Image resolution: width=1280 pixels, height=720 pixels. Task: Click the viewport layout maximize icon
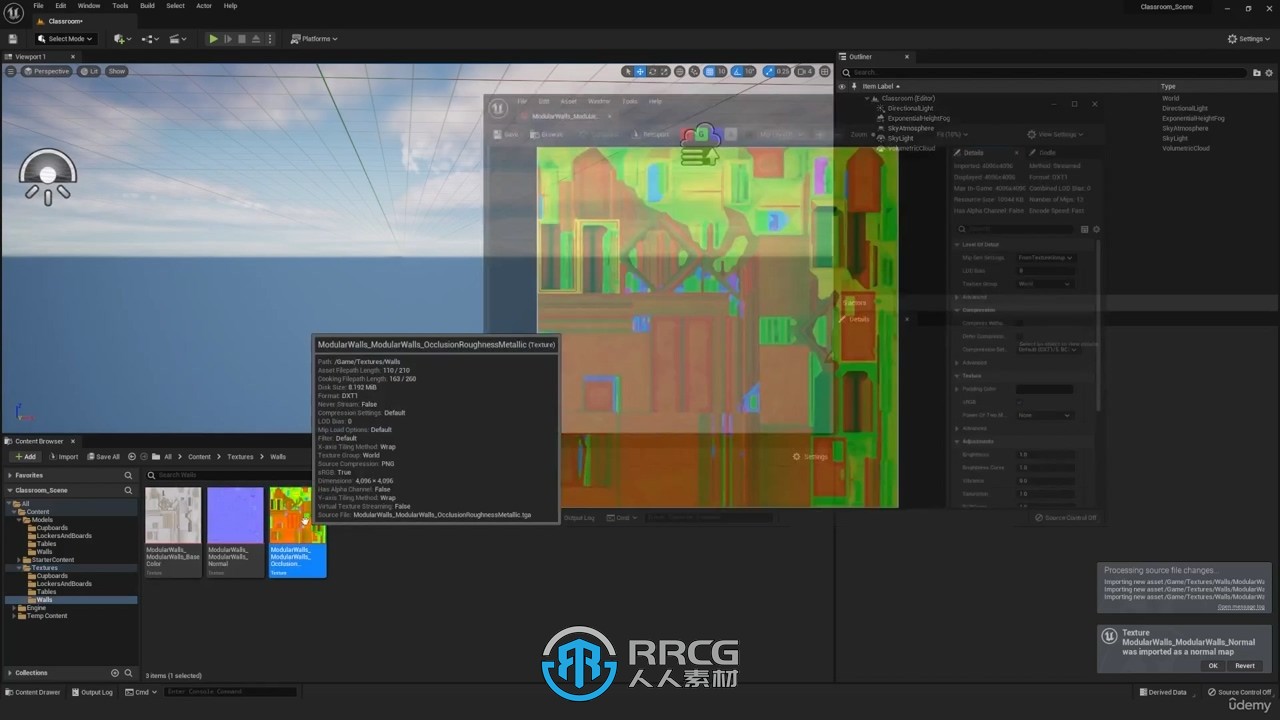(825, 71)
